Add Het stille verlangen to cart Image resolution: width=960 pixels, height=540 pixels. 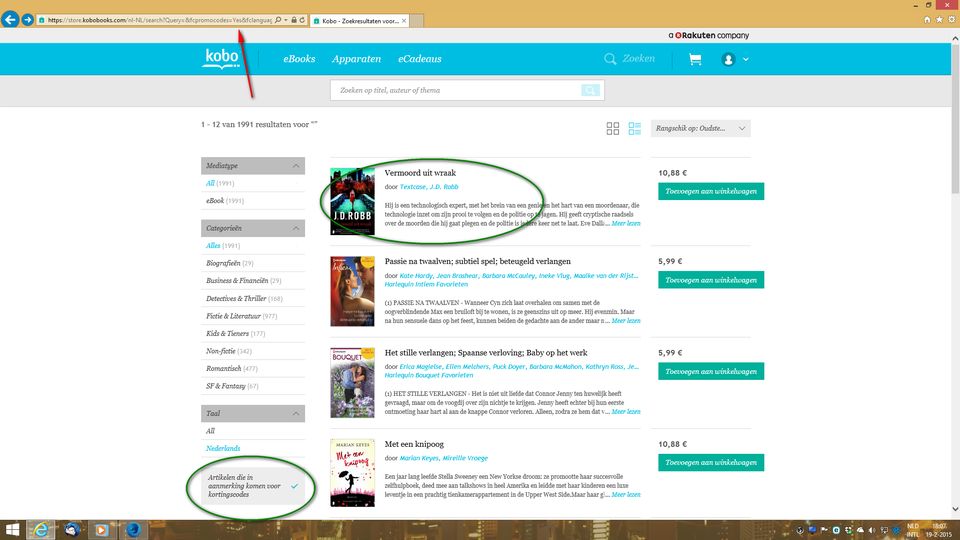[x=711, y=371]
